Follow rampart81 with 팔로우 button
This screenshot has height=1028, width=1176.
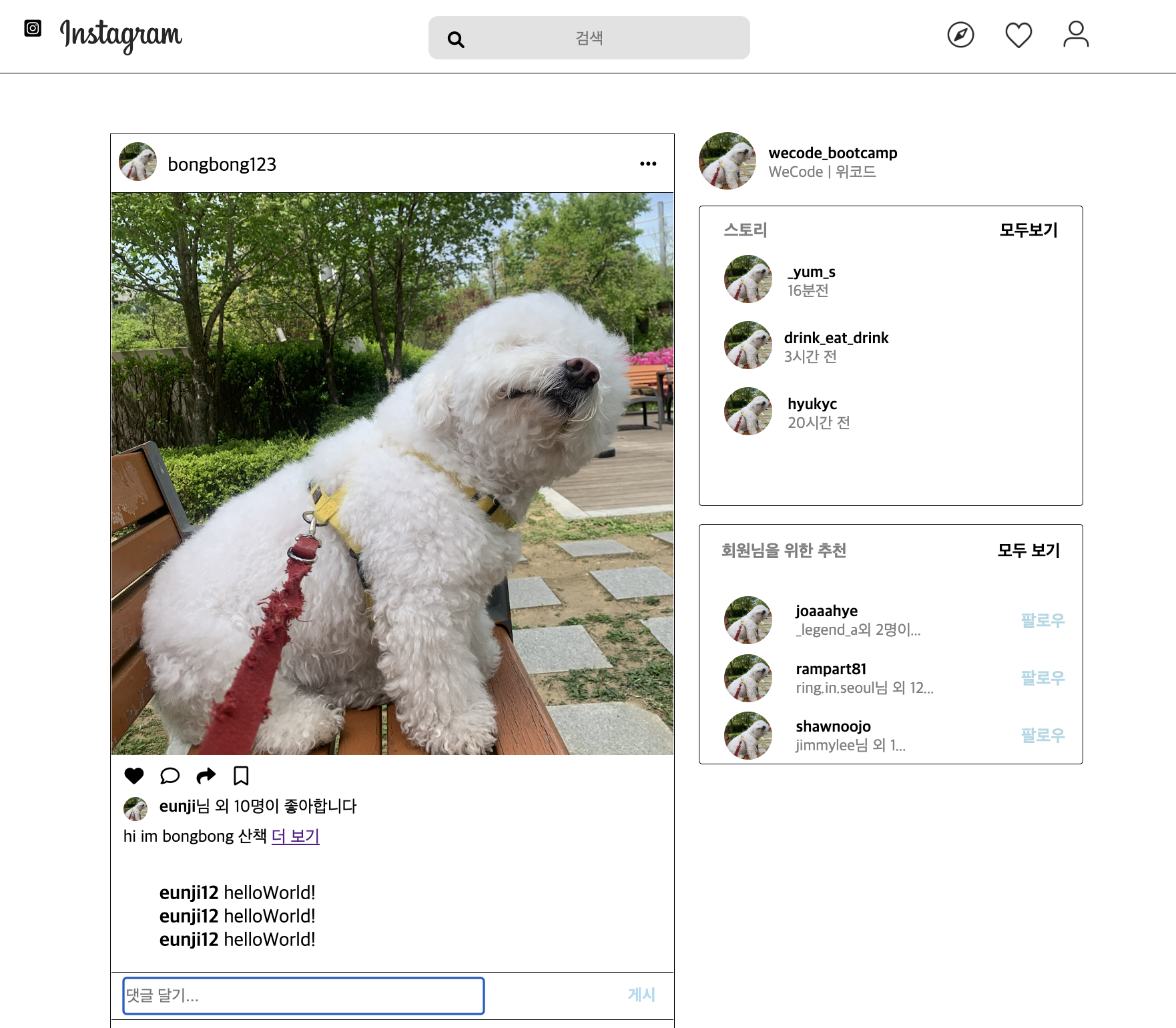tap(1043, 678)
